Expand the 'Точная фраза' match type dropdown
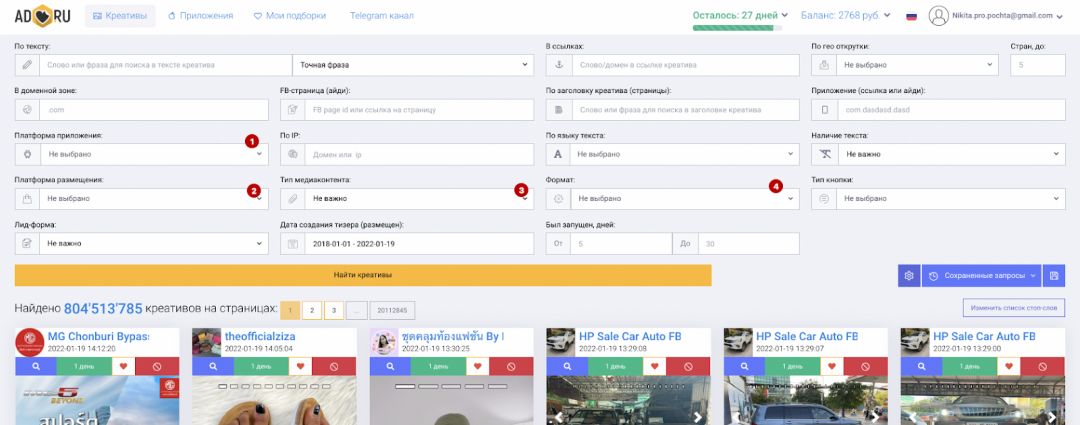This screenshot has height=425, width=1080. 412,65
